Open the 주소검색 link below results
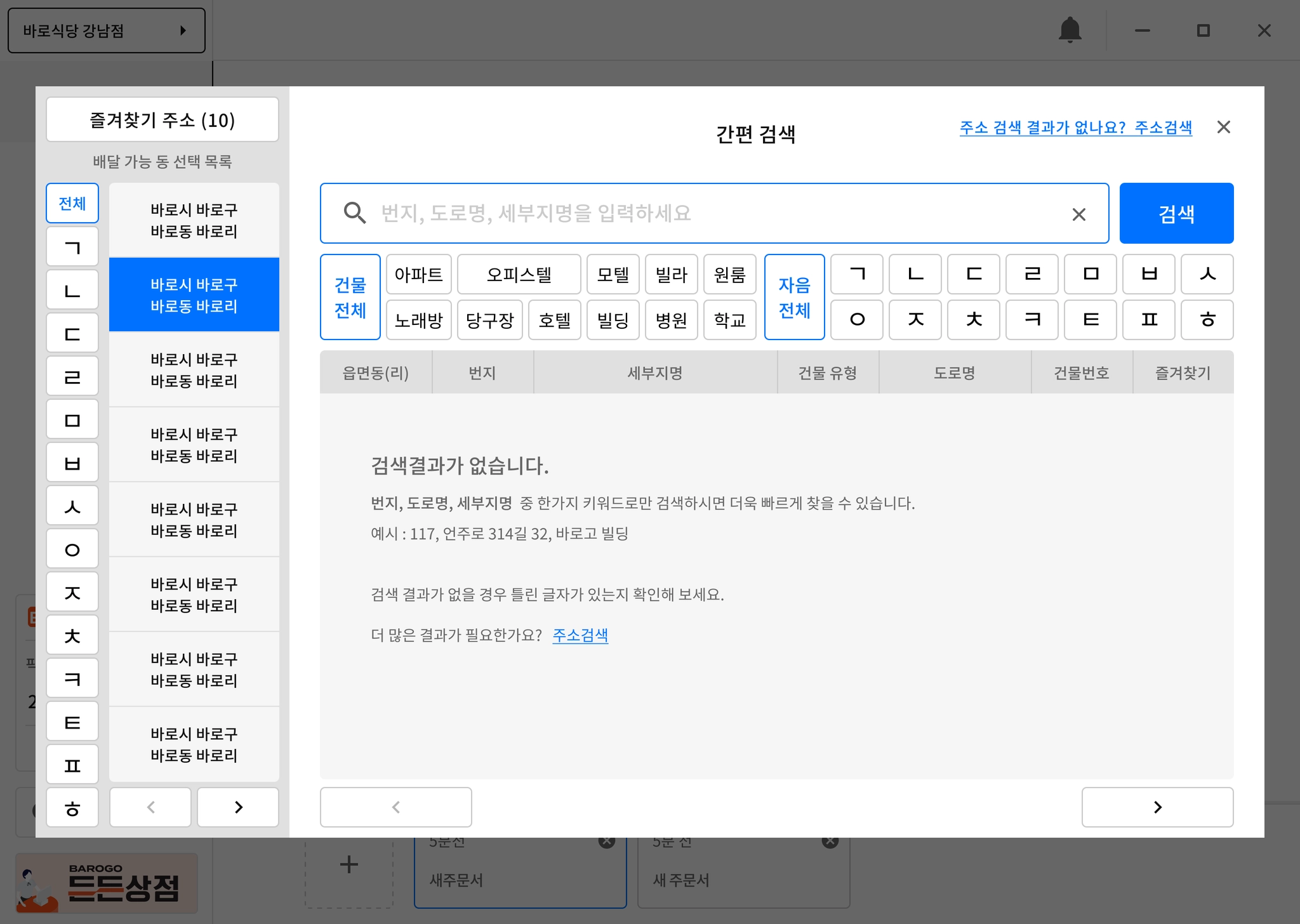Image resolution: width=1300 pixels, height=924 pixels. [x=580, y=635]
